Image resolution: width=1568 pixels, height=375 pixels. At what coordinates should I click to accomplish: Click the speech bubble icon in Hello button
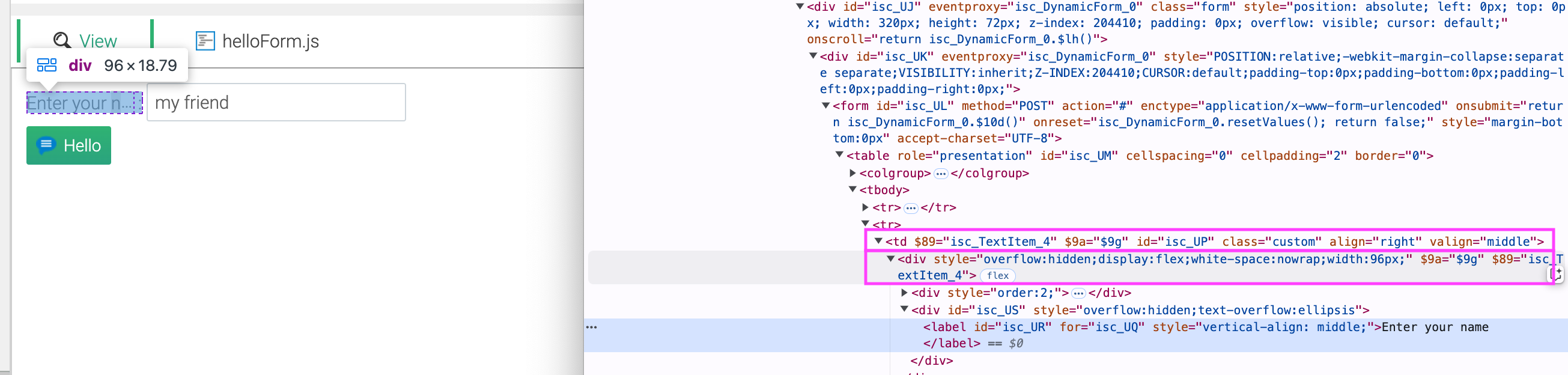click(x=46, y=145)
